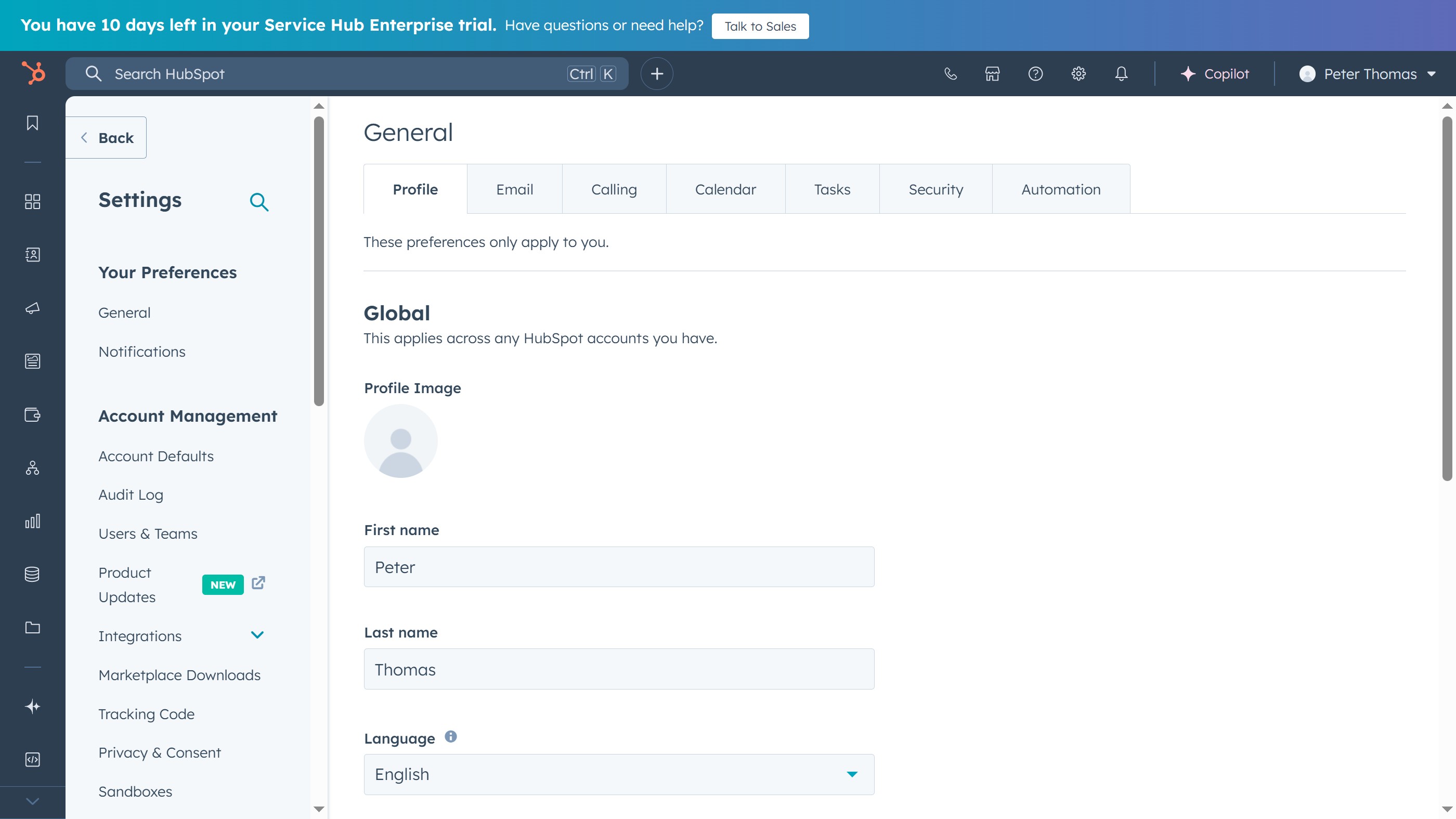Image resolution: width=1456 pixels, height=819 pixels.
Task: Open Library folder icon in navigation rail
Action: click(32, 627)
